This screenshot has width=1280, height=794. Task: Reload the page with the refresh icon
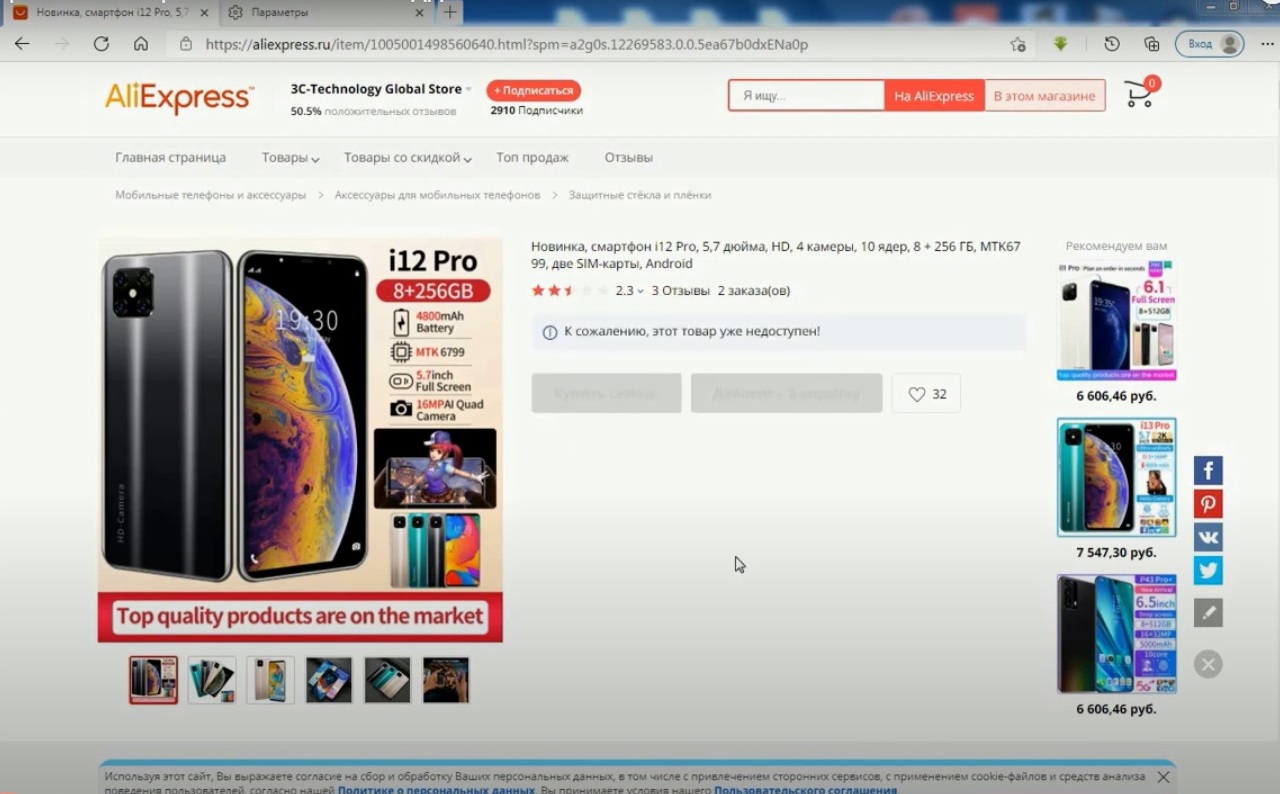coord(101,44)
